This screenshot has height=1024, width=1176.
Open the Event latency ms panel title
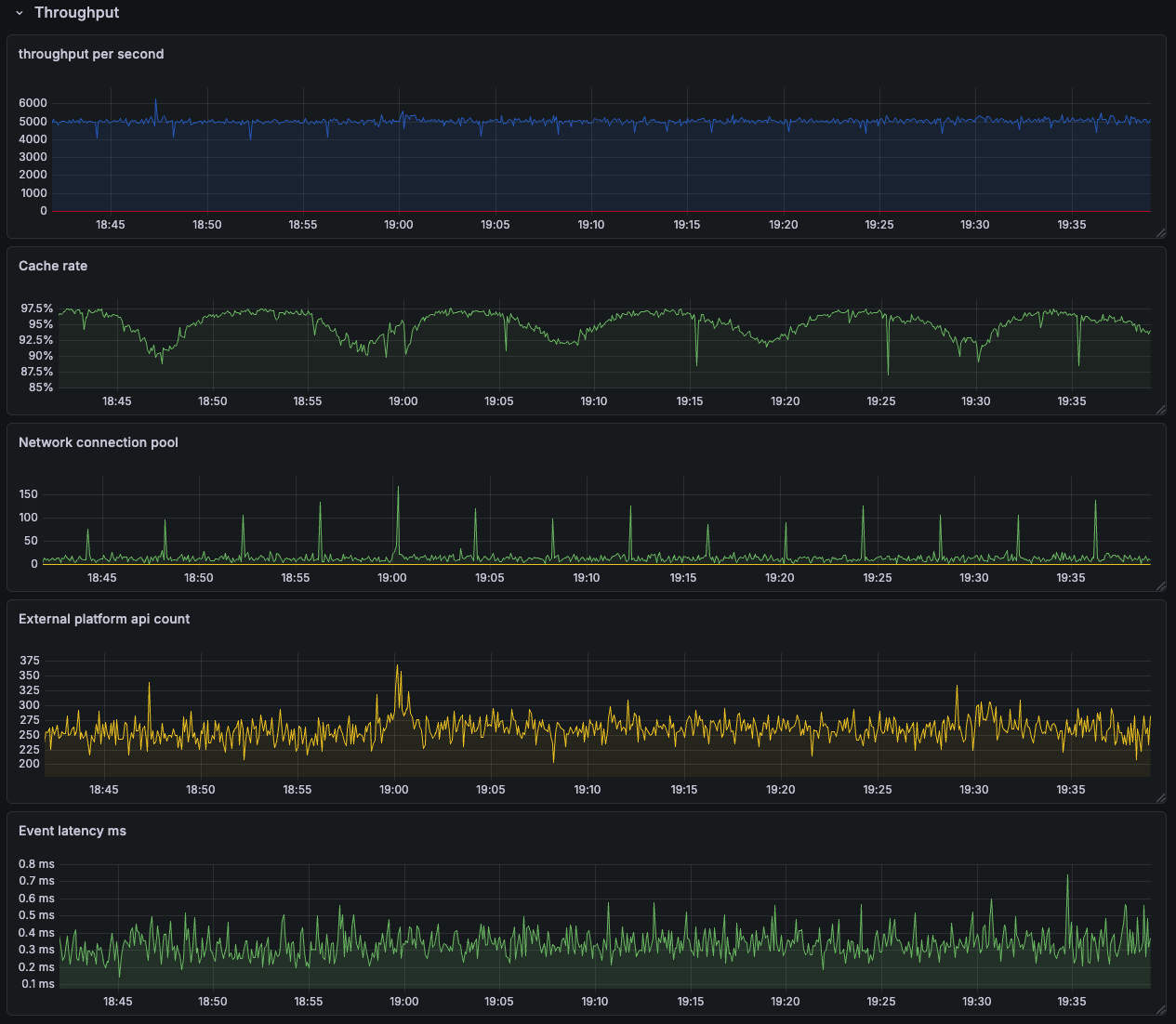[73, 831]
